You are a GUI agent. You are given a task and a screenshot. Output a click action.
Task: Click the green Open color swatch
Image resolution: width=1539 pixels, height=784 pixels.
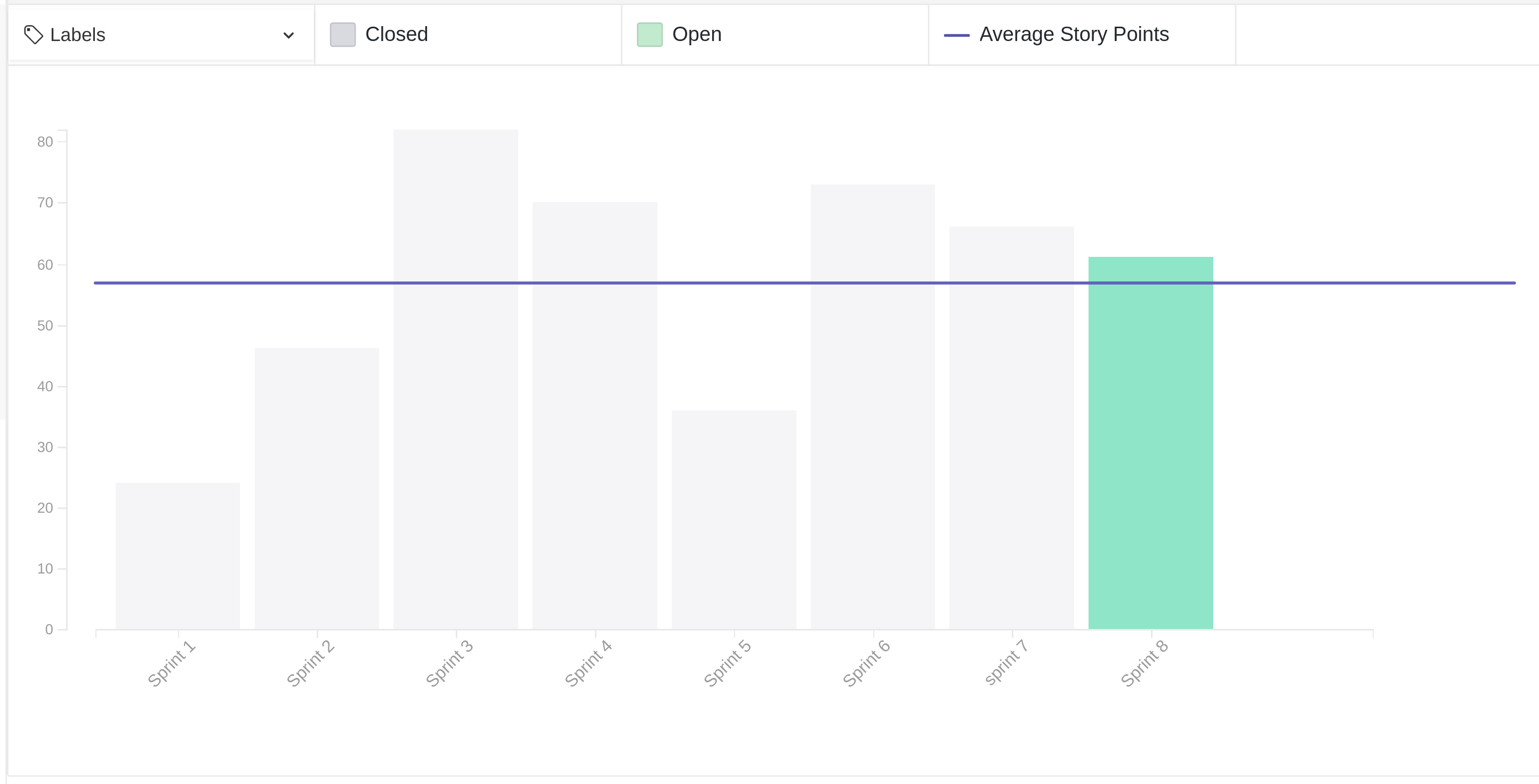click(650, 35)
